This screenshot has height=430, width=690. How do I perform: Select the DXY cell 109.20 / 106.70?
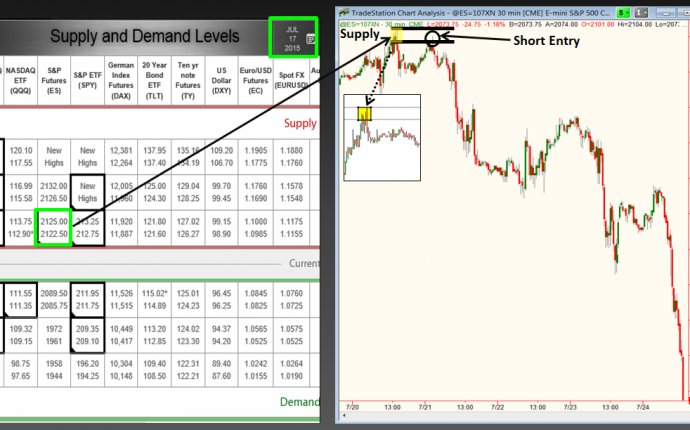tap(221, 157)
